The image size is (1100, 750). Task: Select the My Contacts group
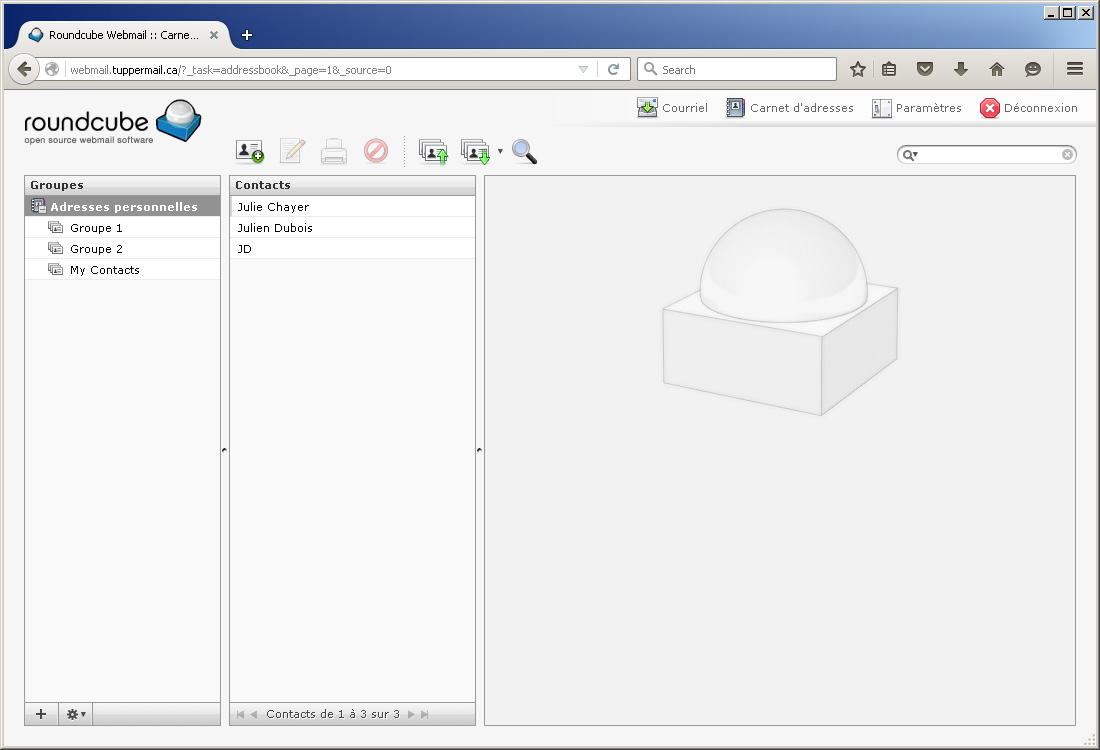coord(104,270)
